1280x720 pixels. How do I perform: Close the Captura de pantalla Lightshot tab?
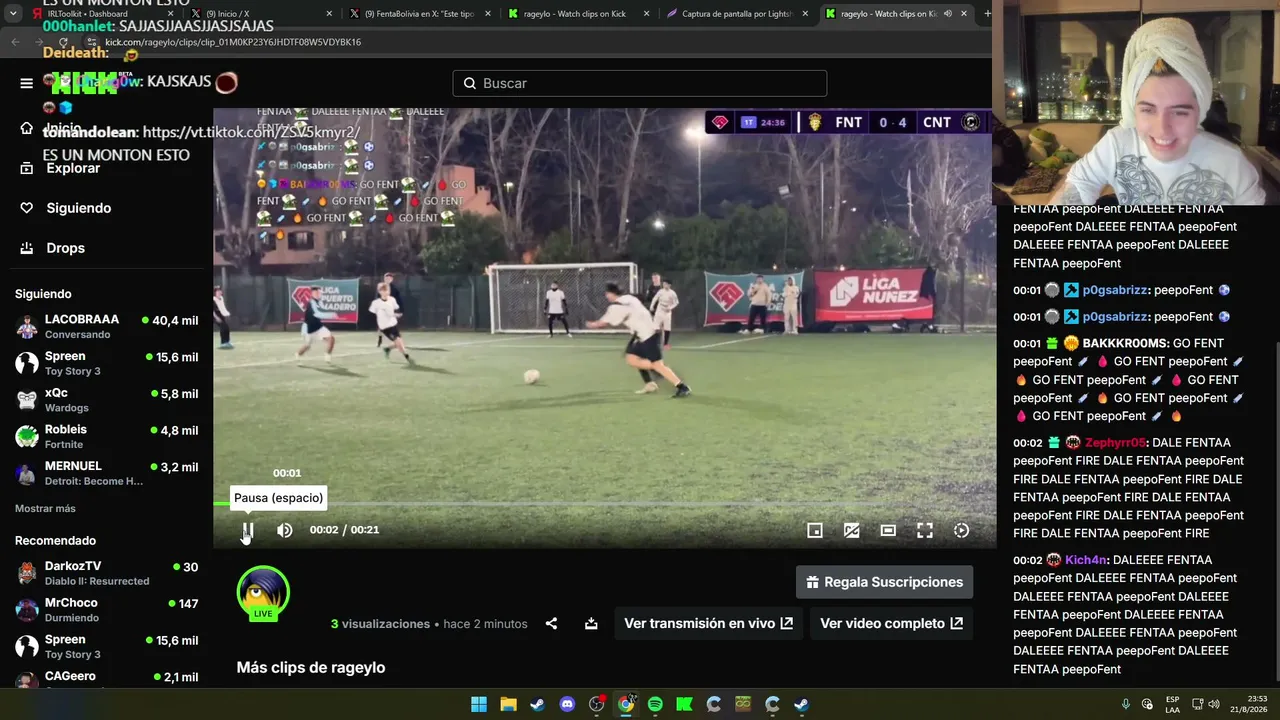(805, 14)
